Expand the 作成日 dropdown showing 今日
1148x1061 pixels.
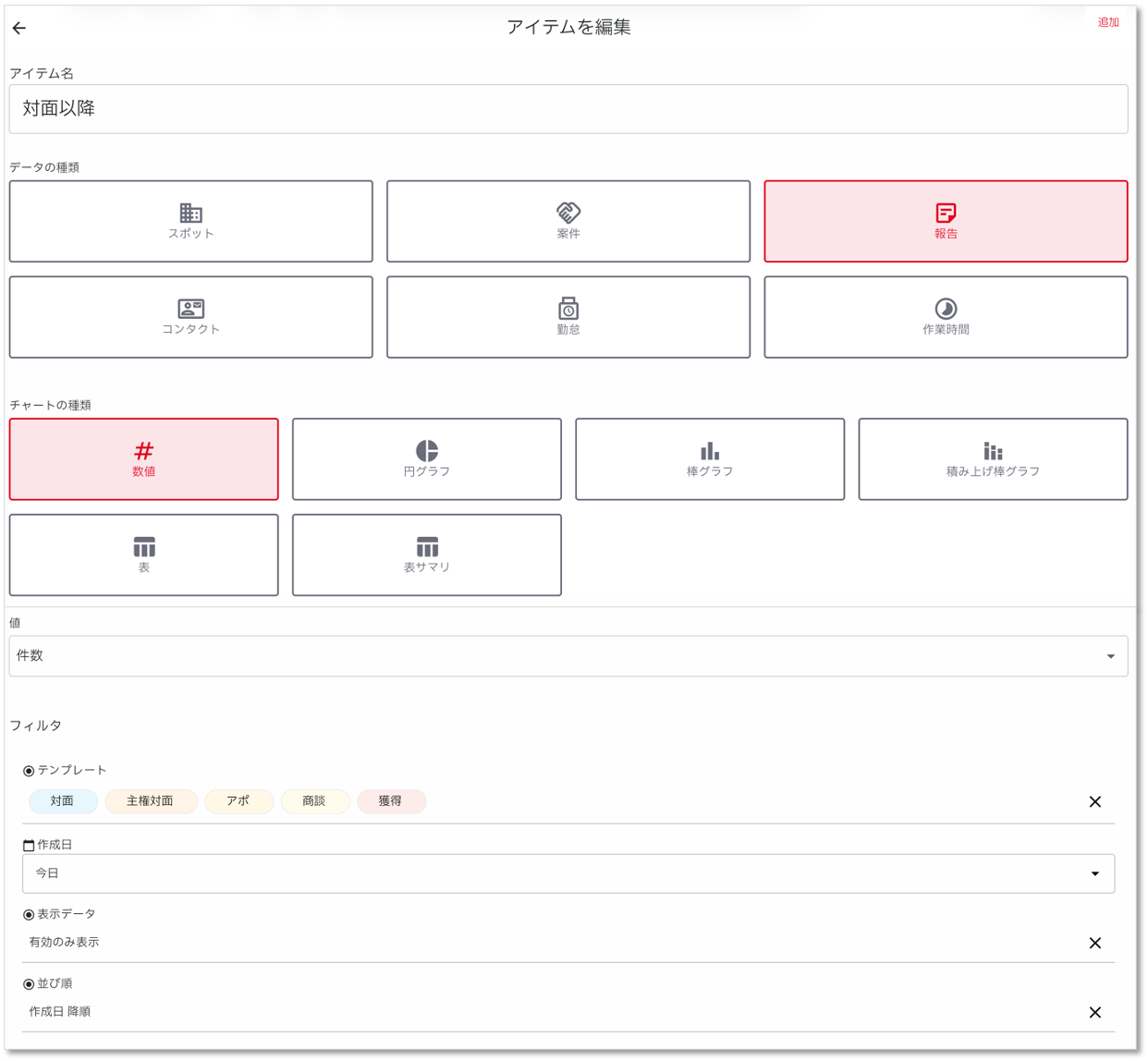point(568,873)
